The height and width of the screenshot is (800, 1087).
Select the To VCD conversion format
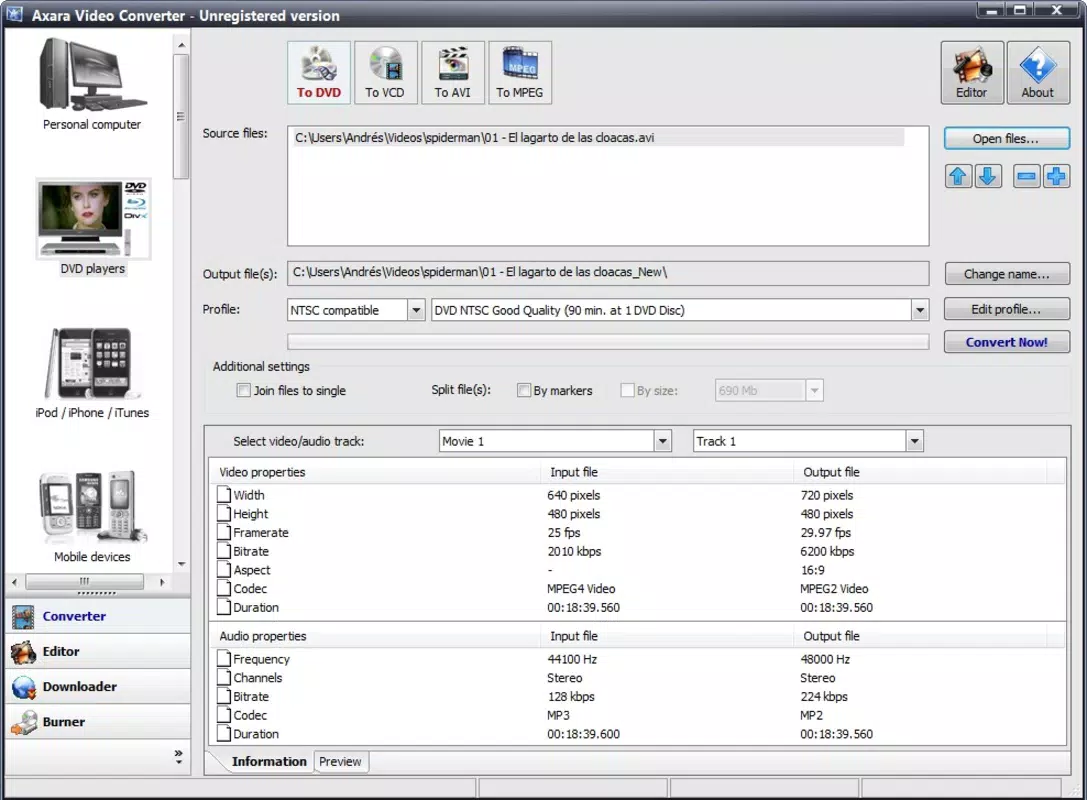(x=385, y=72)
